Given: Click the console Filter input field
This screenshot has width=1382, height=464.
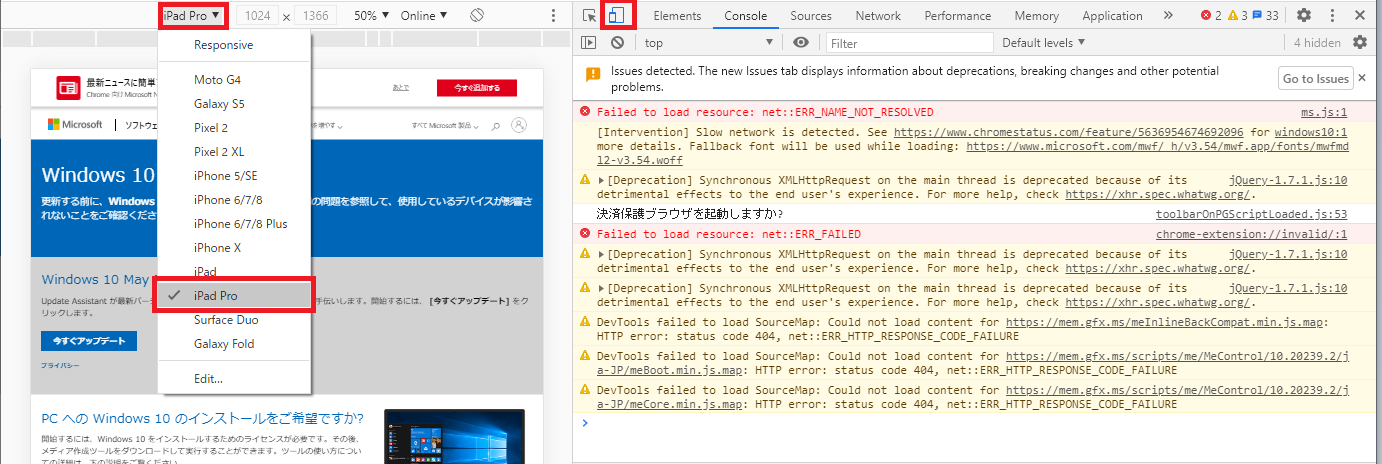Looking at the screenshot, I should tap(909, 43).
